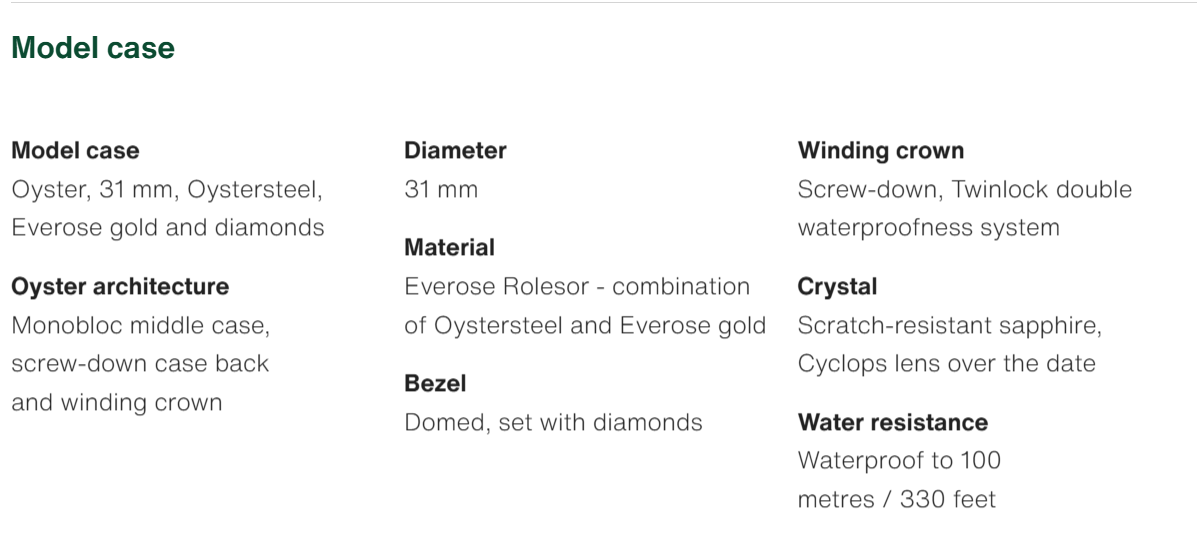This screenshot has width=1197, height=535.
Task: Click the bold "Diameter" label
Action: click(x=455, y=151)
